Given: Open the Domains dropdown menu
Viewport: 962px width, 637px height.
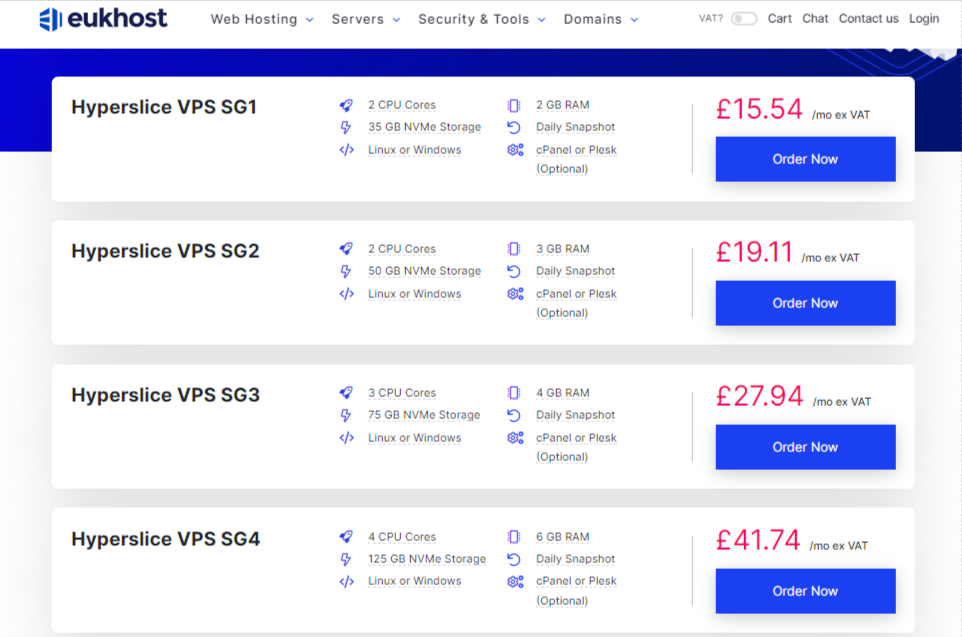Looking at the screenshot, I should click(601, 19).
